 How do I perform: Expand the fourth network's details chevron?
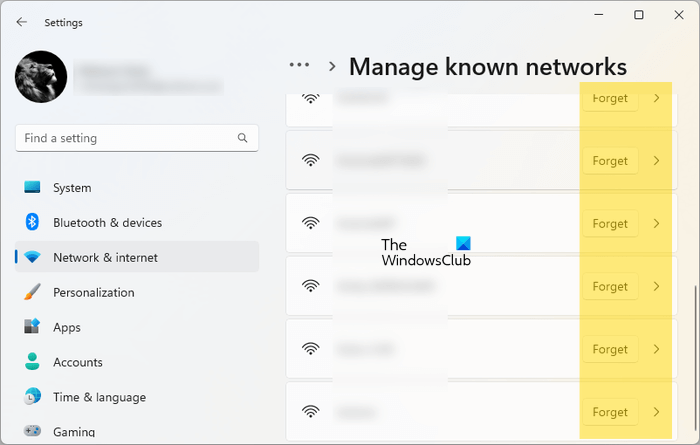(656, 287)
